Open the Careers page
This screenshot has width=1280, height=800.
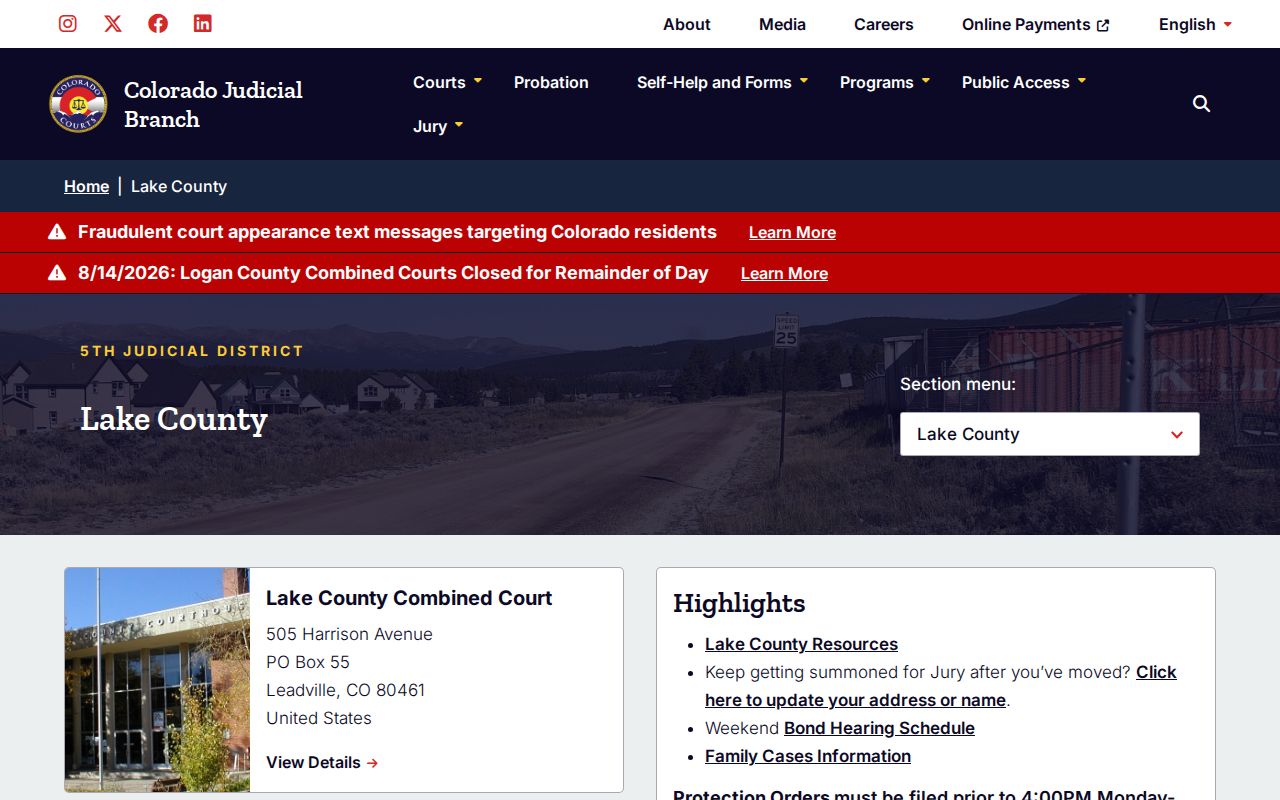[x=884, y=24]
